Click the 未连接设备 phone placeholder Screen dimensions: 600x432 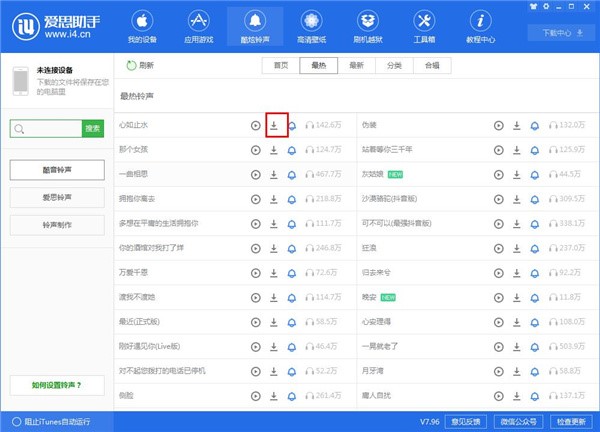(21, 81)
